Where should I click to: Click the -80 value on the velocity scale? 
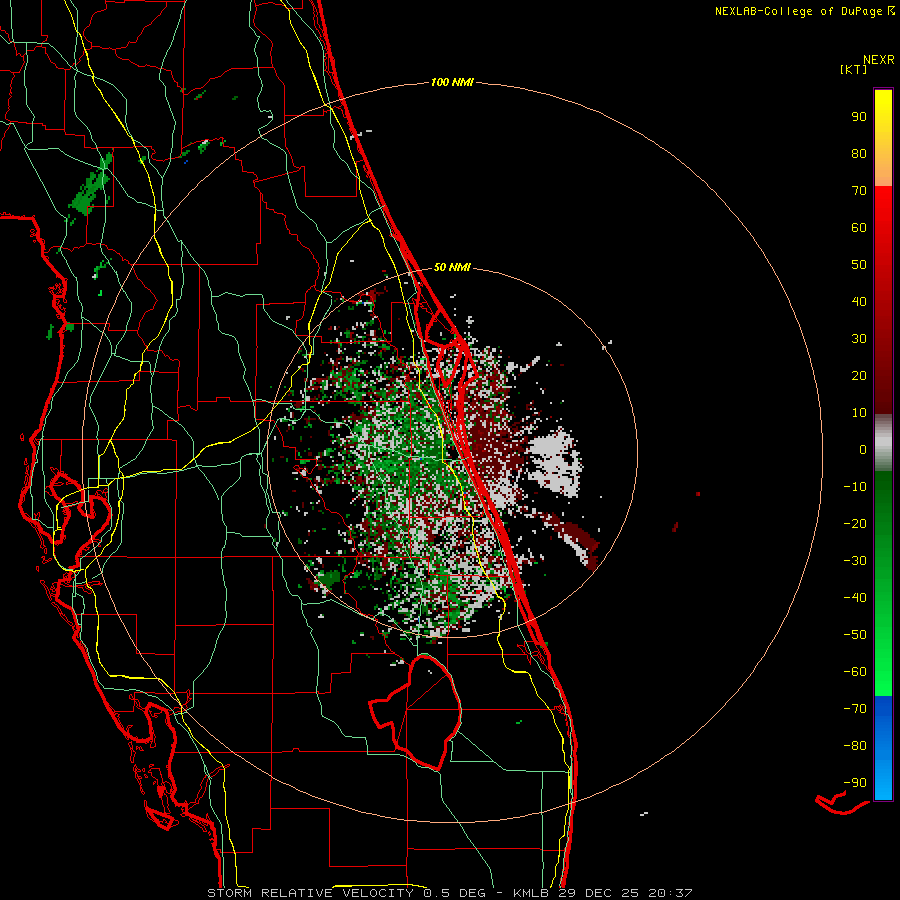[855, 746]
